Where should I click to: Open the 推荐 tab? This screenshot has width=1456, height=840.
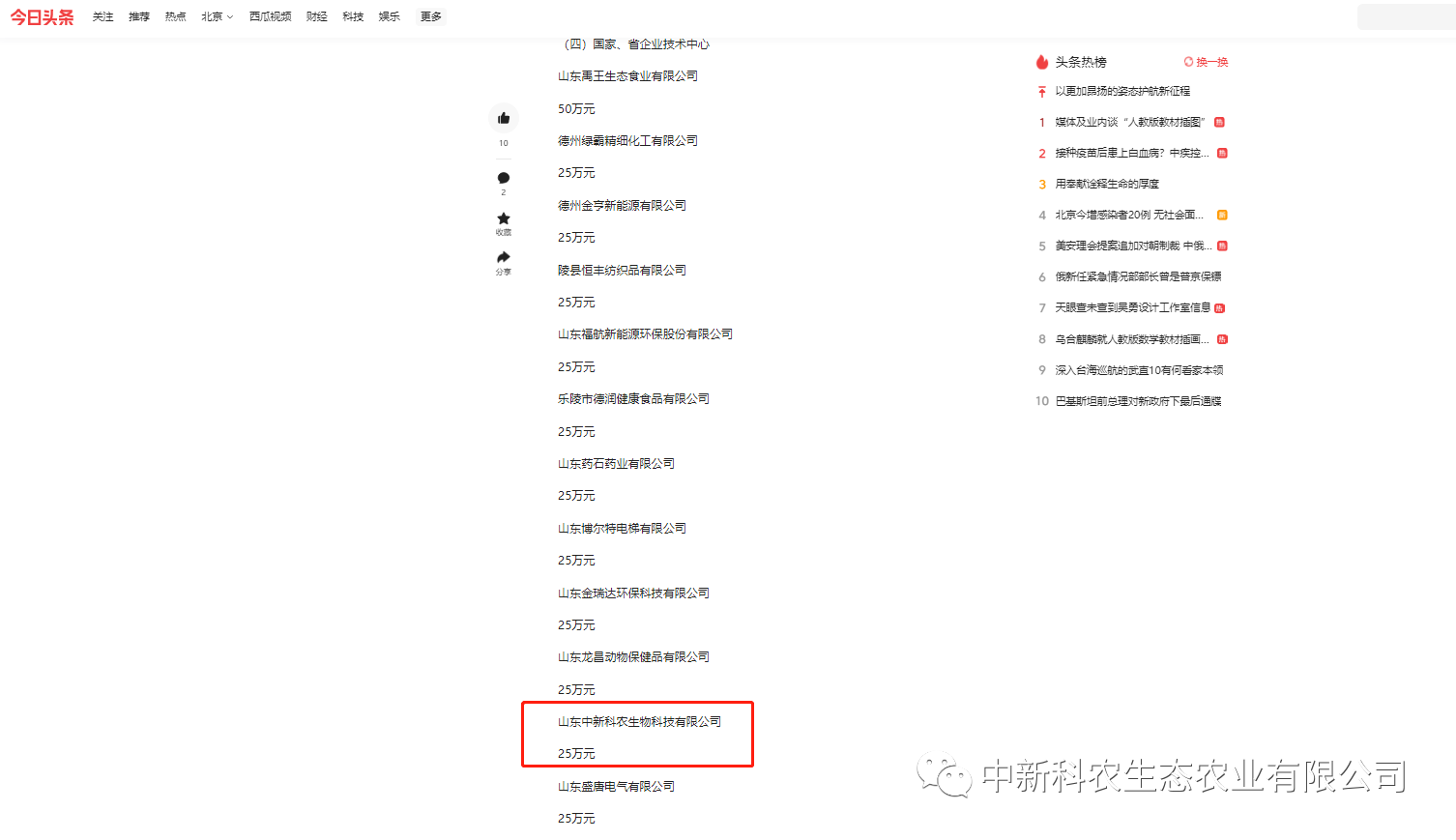pyautogui.click(x=139, y=16)
